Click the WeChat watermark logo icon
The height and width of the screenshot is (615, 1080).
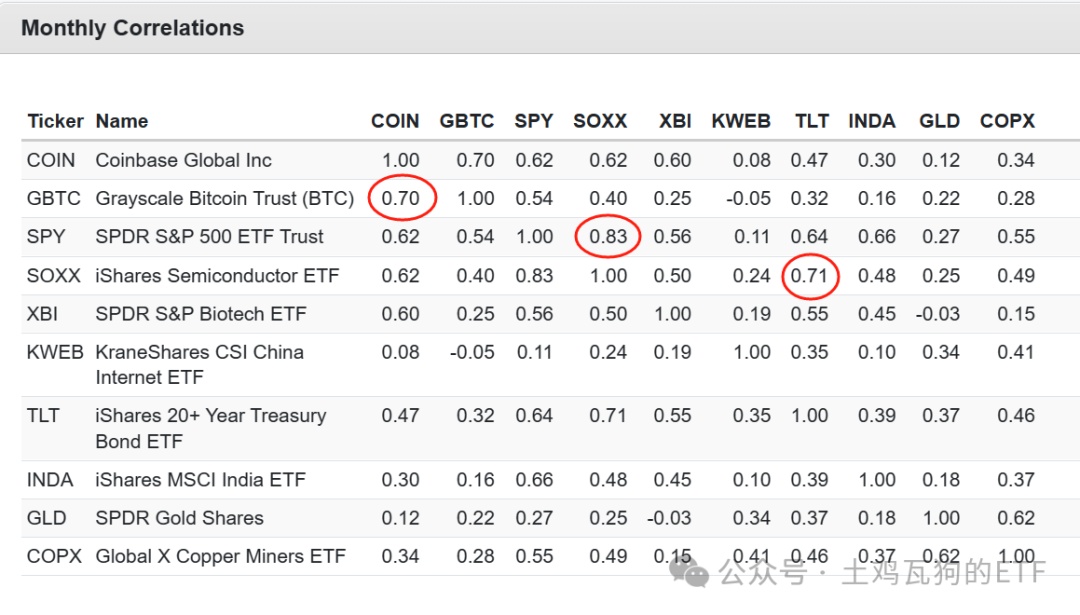(x=690, y=572)
